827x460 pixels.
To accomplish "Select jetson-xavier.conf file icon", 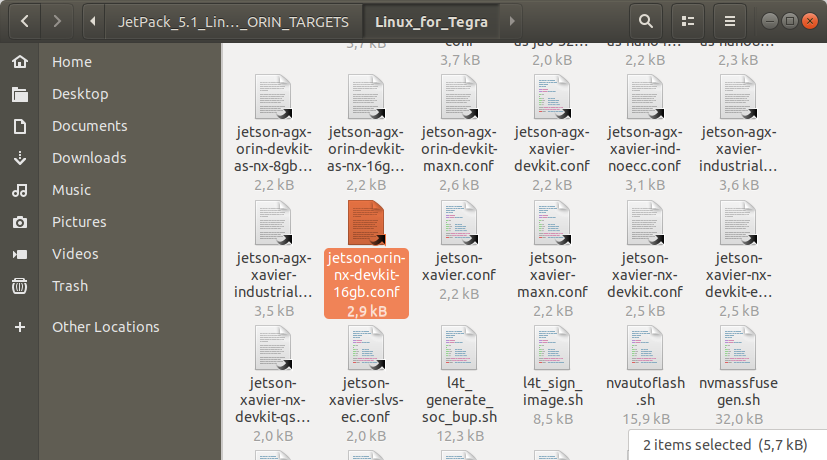I will tap(459, 223).
